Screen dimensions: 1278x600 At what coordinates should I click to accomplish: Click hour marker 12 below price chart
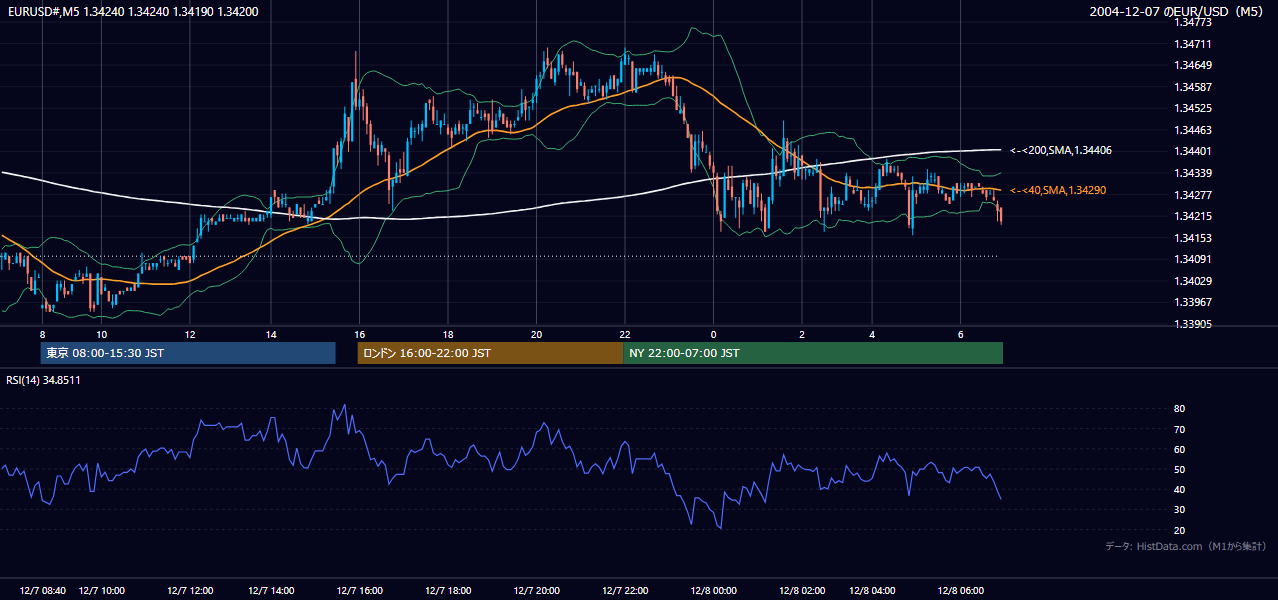point(190,334)
